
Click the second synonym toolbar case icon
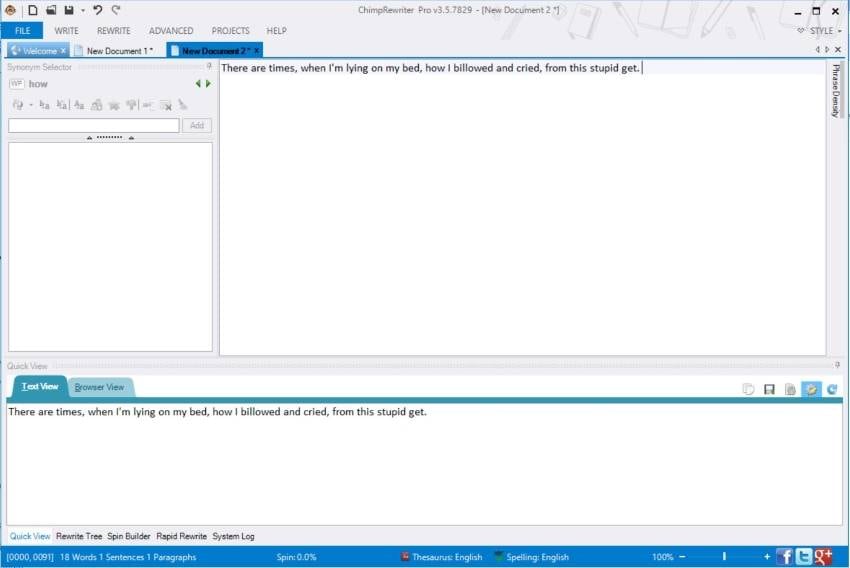coord(44,105)
